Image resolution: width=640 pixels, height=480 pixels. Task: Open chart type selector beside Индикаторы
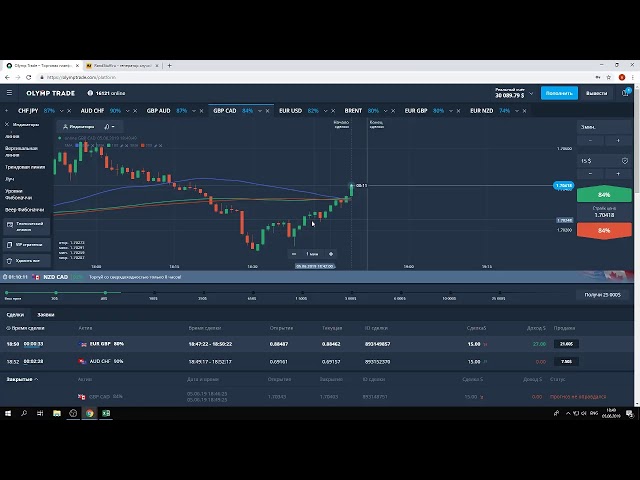coord(108,127)
